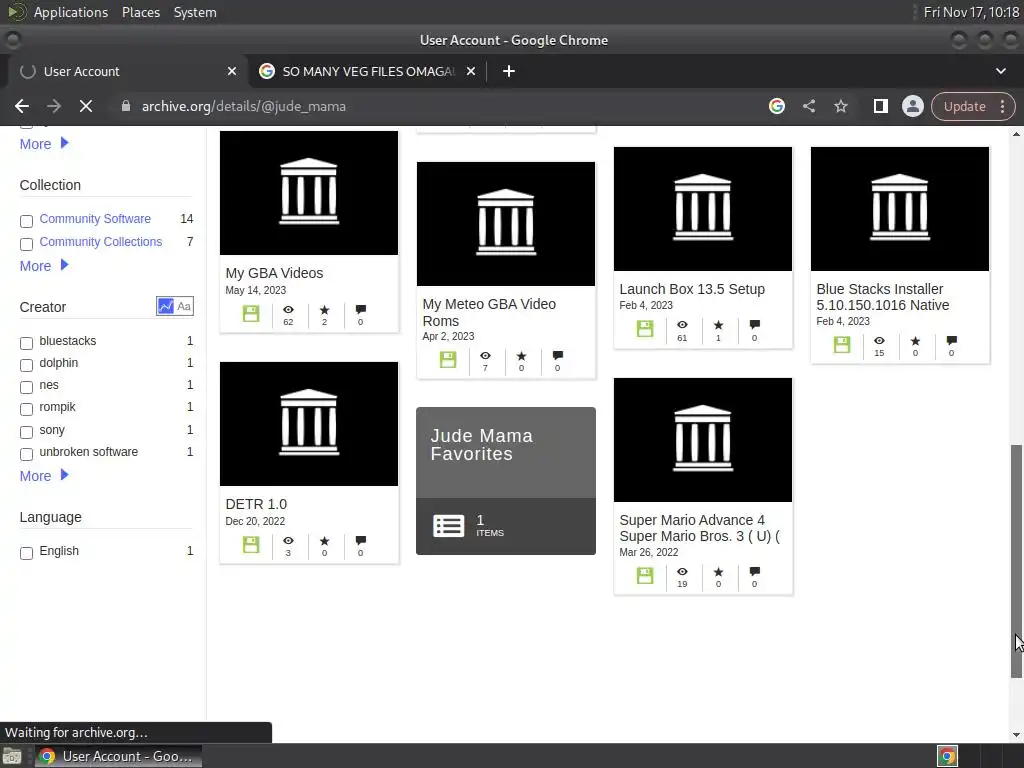Open the Super Mario Advance 4 thumbnail
The image size is (1024, 768).
(x=703, y=440)
